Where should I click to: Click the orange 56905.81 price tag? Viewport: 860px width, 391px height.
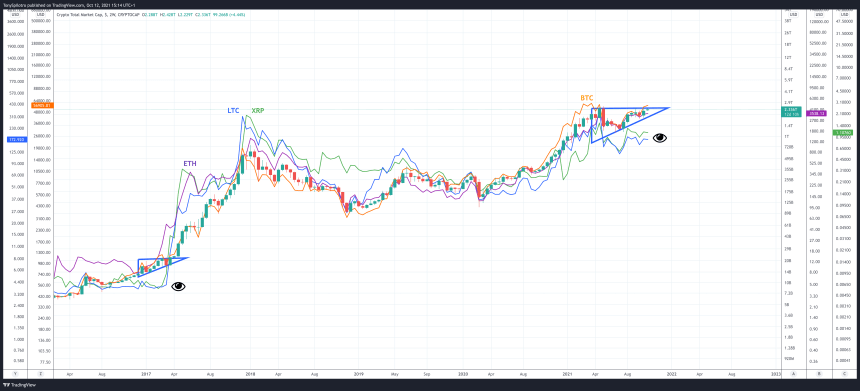(x=41, y=106)
